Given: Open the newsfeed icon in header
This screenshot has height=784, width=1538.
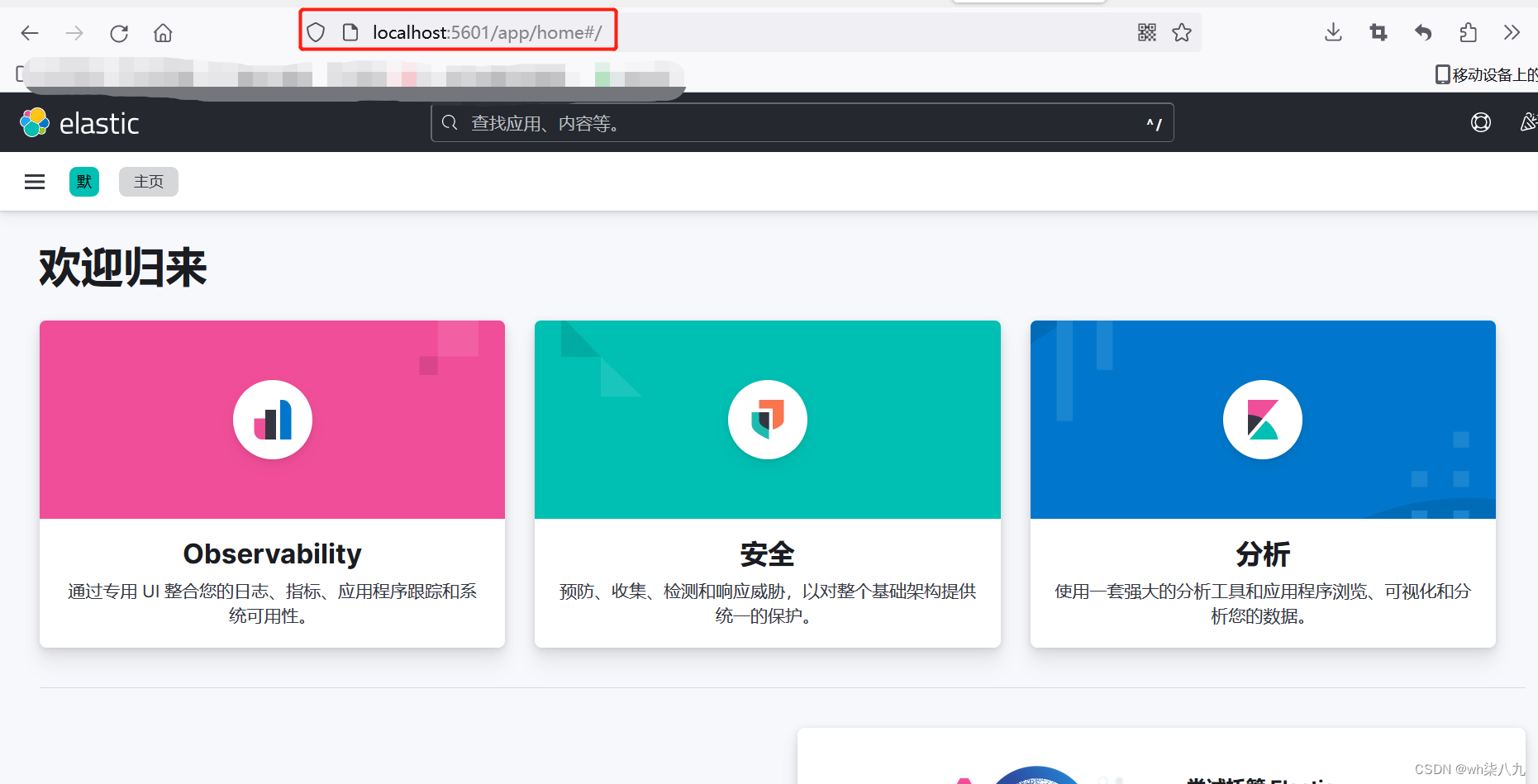Looking at the screenshot, I should click(x=1529, y=122).
